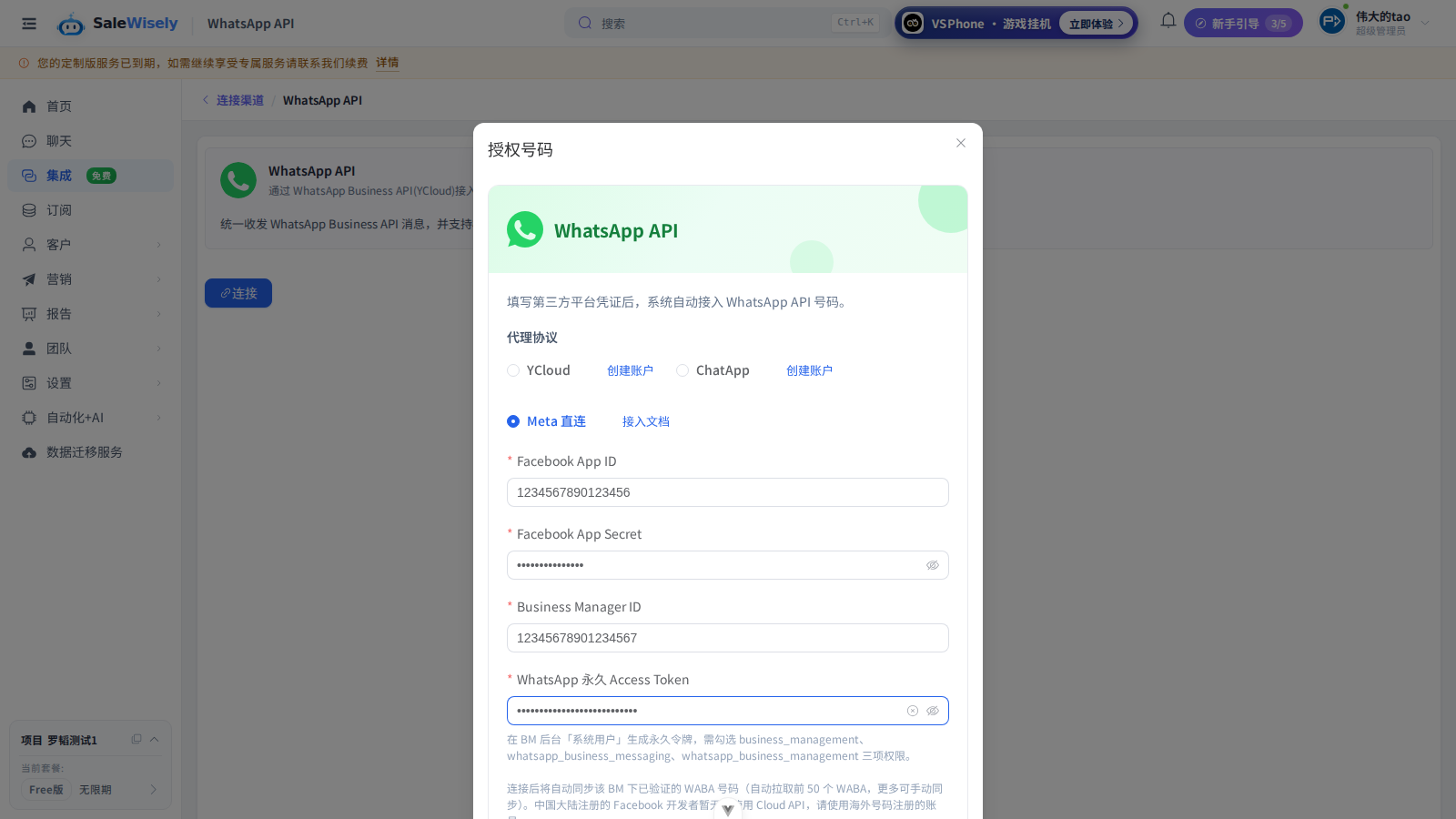Go back using the breadcrumb arrow
The height and width of the screenshot is (819, 1456).
206,100
